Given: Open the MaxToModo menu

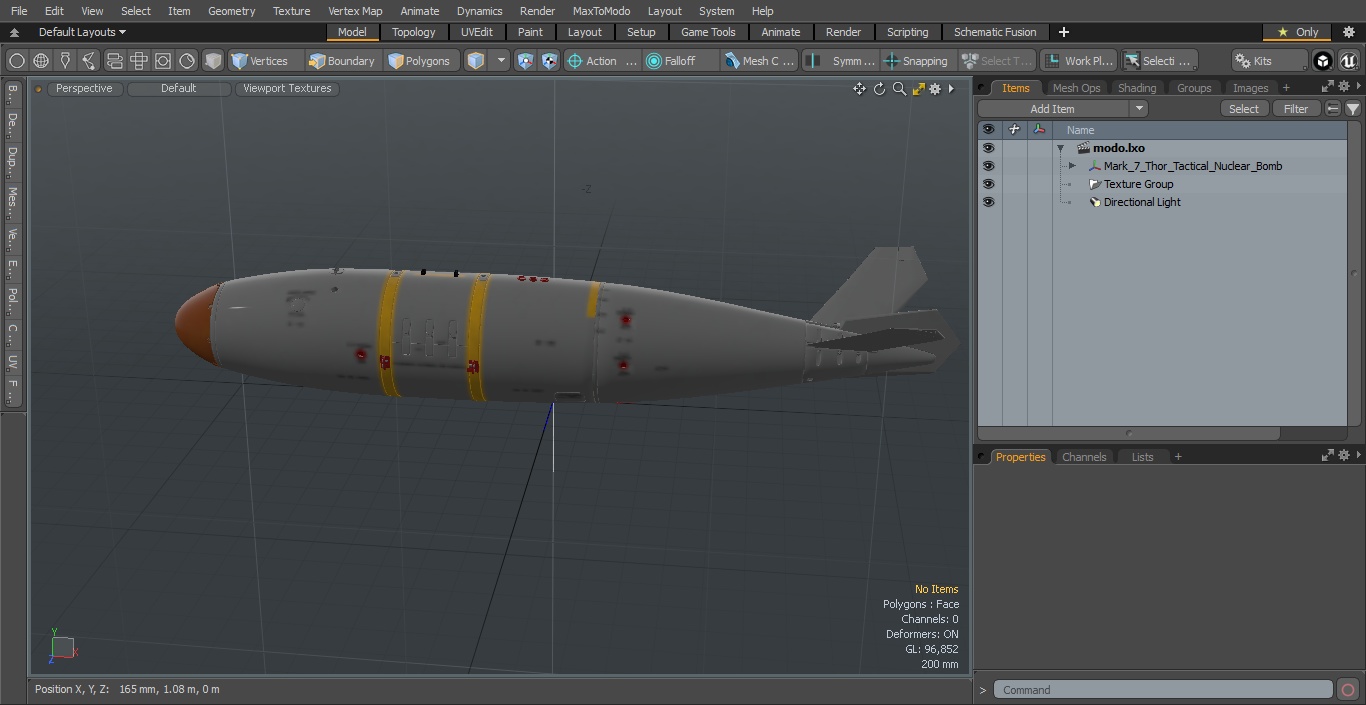Looking at the screenshot, I should [601, 11].
